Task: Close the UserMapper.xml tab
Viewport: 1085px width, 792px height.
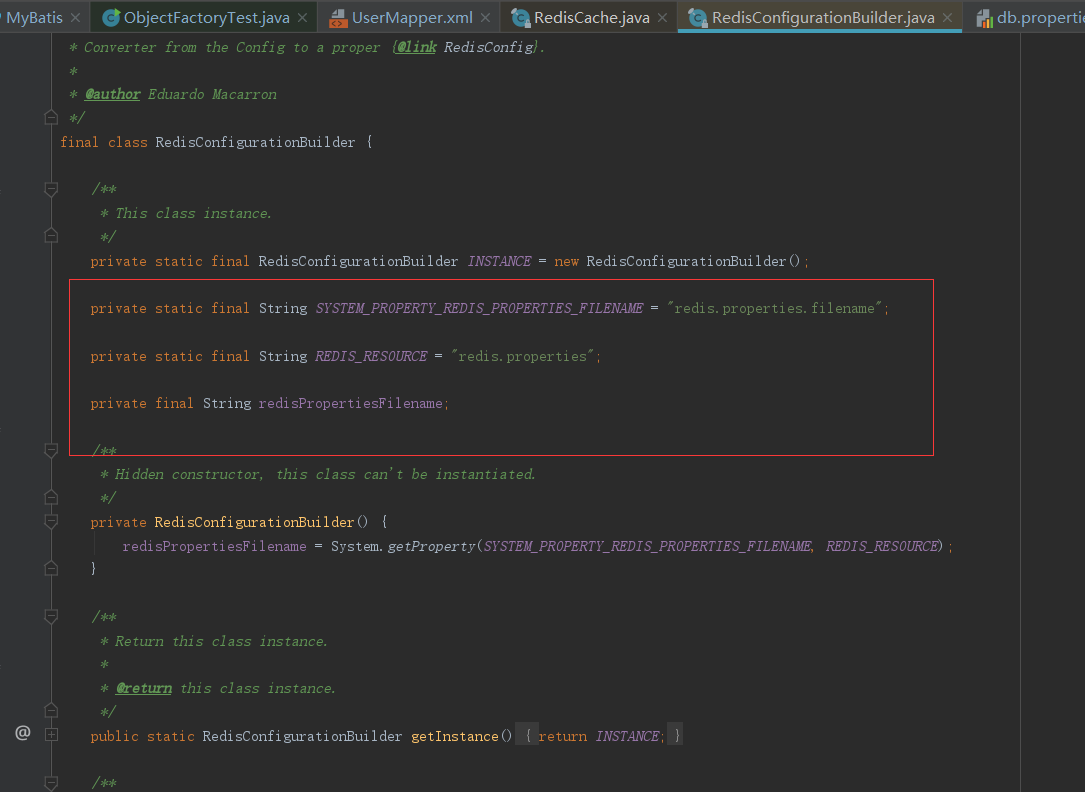Action: pyautogui.click(x=485, y=17)
